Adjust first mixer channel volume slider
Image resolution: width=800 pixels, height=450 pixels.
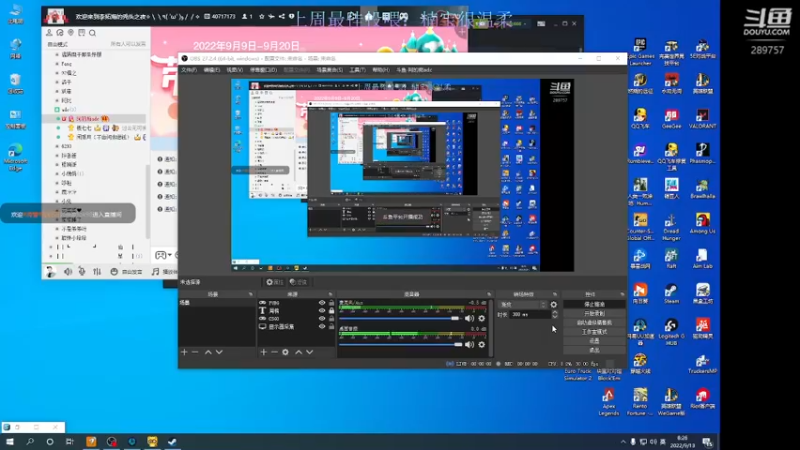pyautogui.click(x=401, y=318)
